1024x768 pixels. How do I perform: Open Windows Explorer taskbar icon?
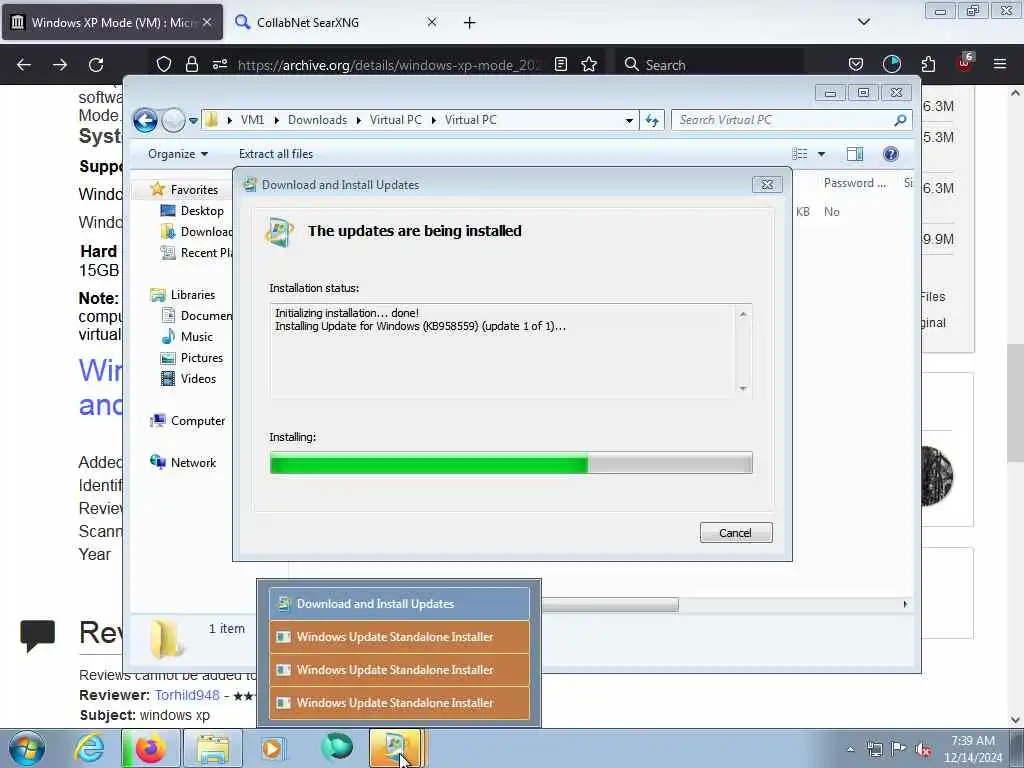212,748
